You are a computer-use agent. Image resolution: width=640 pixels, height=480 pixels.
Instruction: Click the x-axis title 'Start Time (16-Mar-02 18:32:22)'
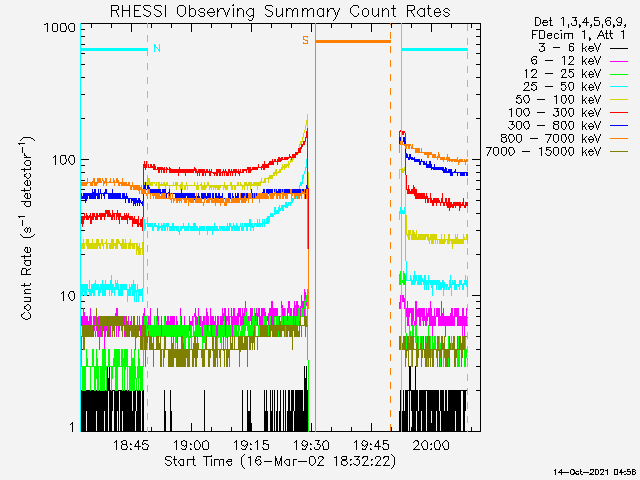click(280, 462)
